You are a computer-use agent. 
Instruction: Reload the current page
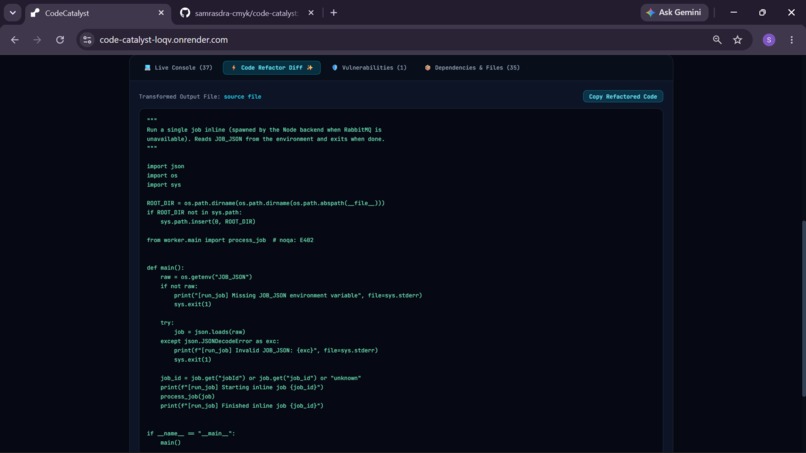(60, 40)
